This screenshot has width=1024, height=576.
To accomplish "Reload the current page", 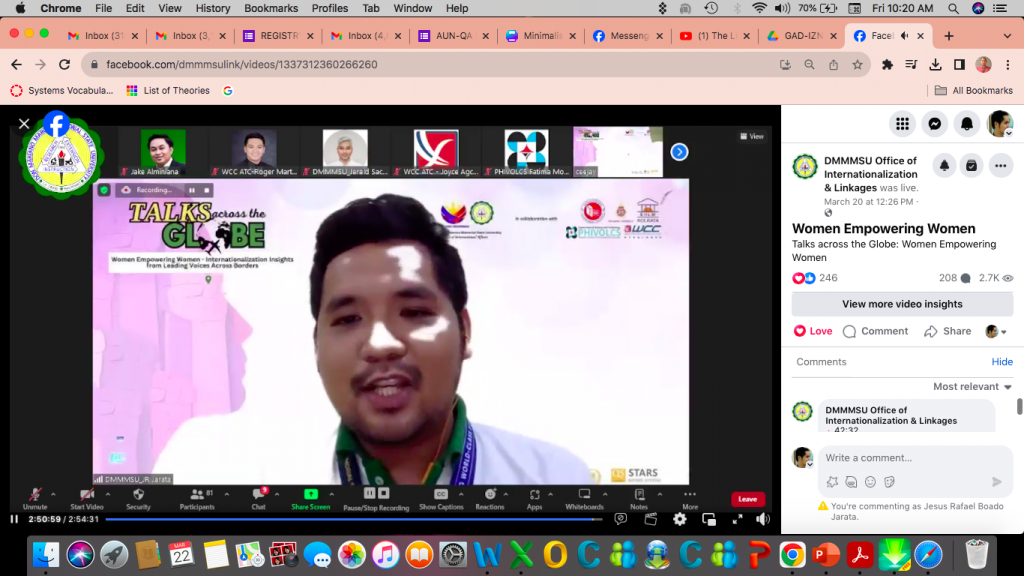I will 64,65.
